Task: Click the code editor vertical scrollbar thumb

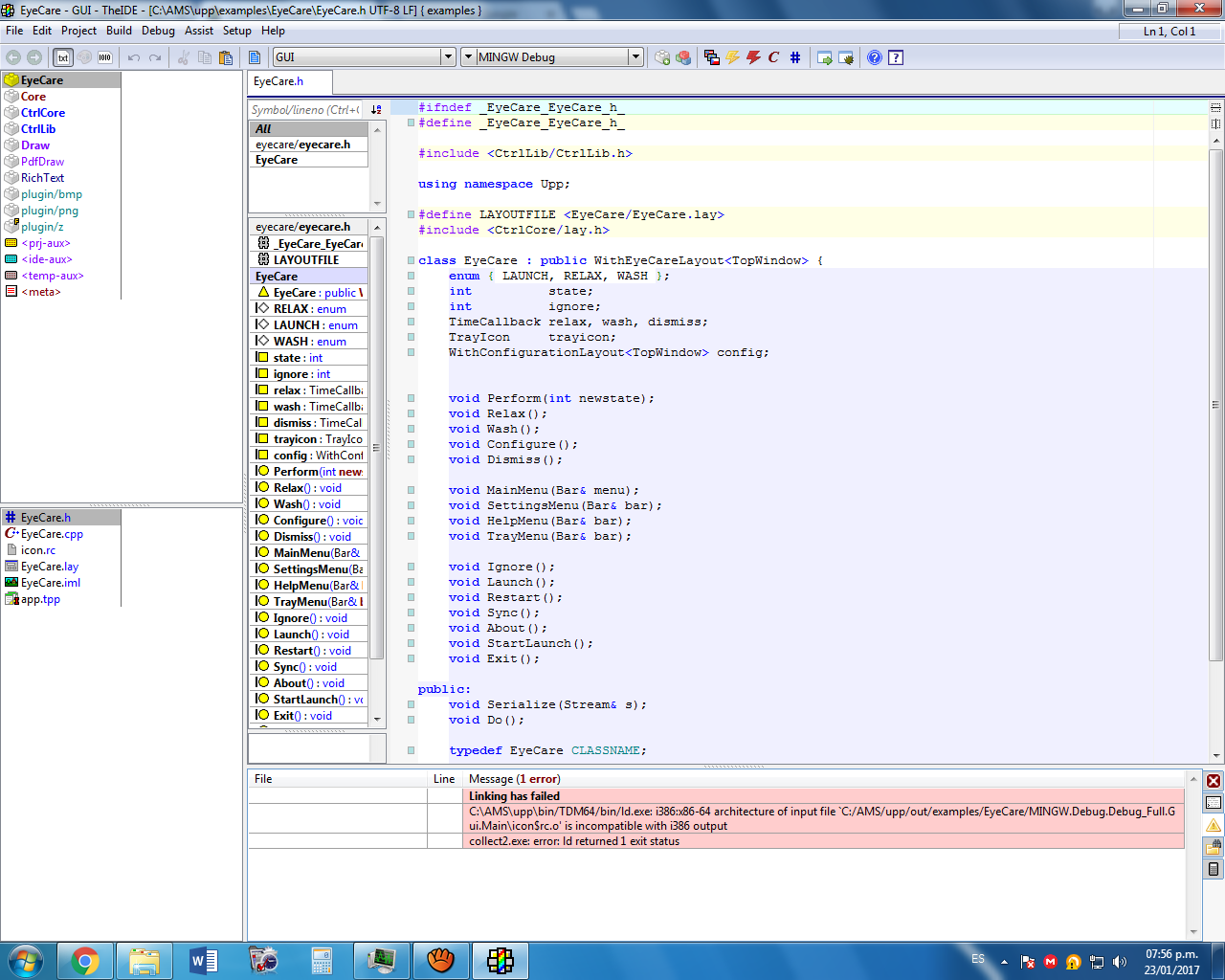Action: pyautogui.click(x=1216, y=402)
